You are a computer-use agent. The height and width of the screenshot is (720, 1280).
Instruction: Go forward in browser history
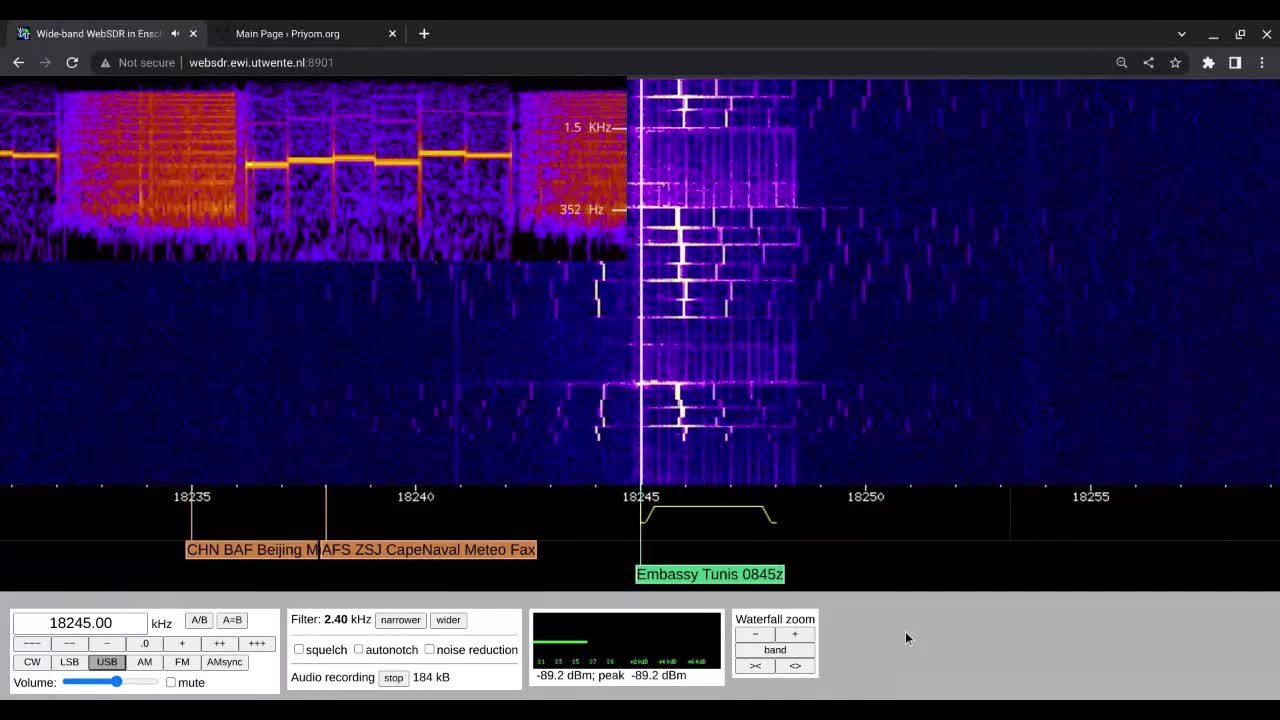coord(45,62)
